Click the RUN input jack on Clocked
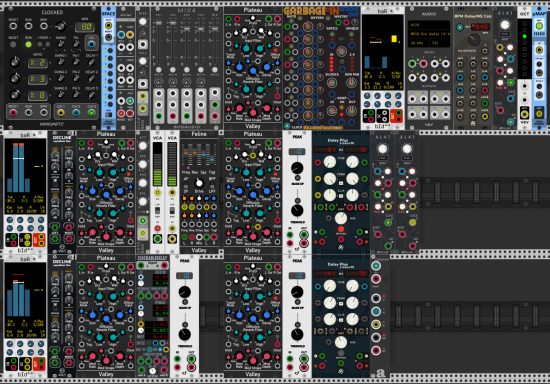 (28, 26)
